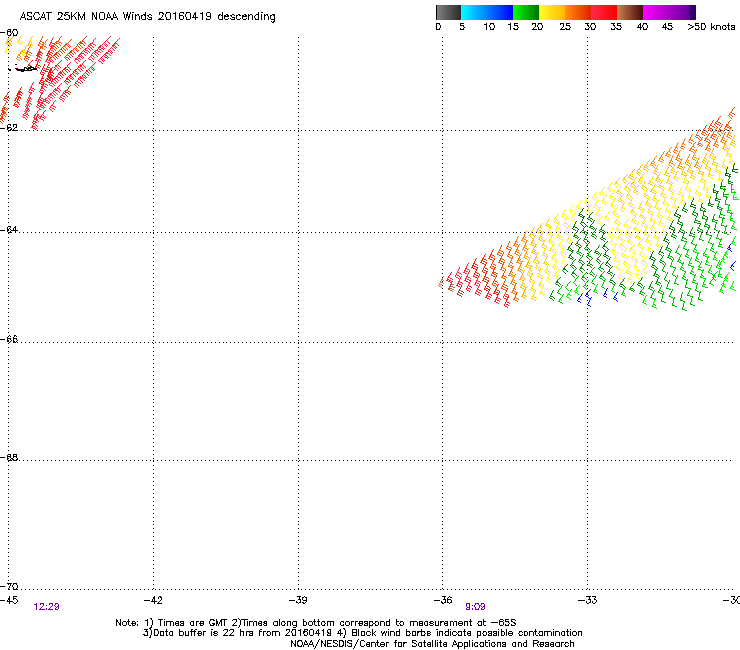Click the -64 latitude axis label

[9, 230]
